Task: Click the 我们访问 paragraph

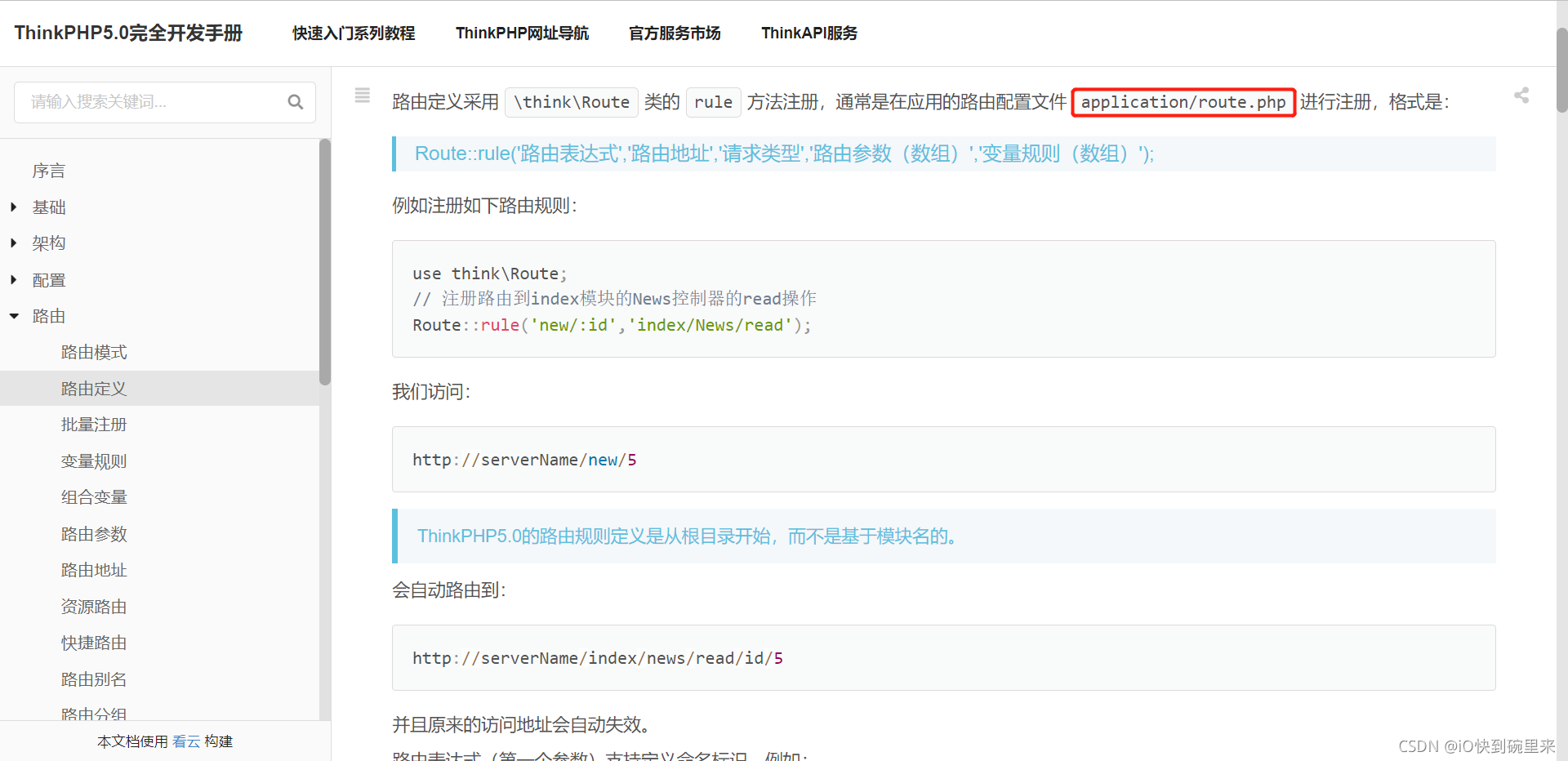Action: [x=431, y=392]
